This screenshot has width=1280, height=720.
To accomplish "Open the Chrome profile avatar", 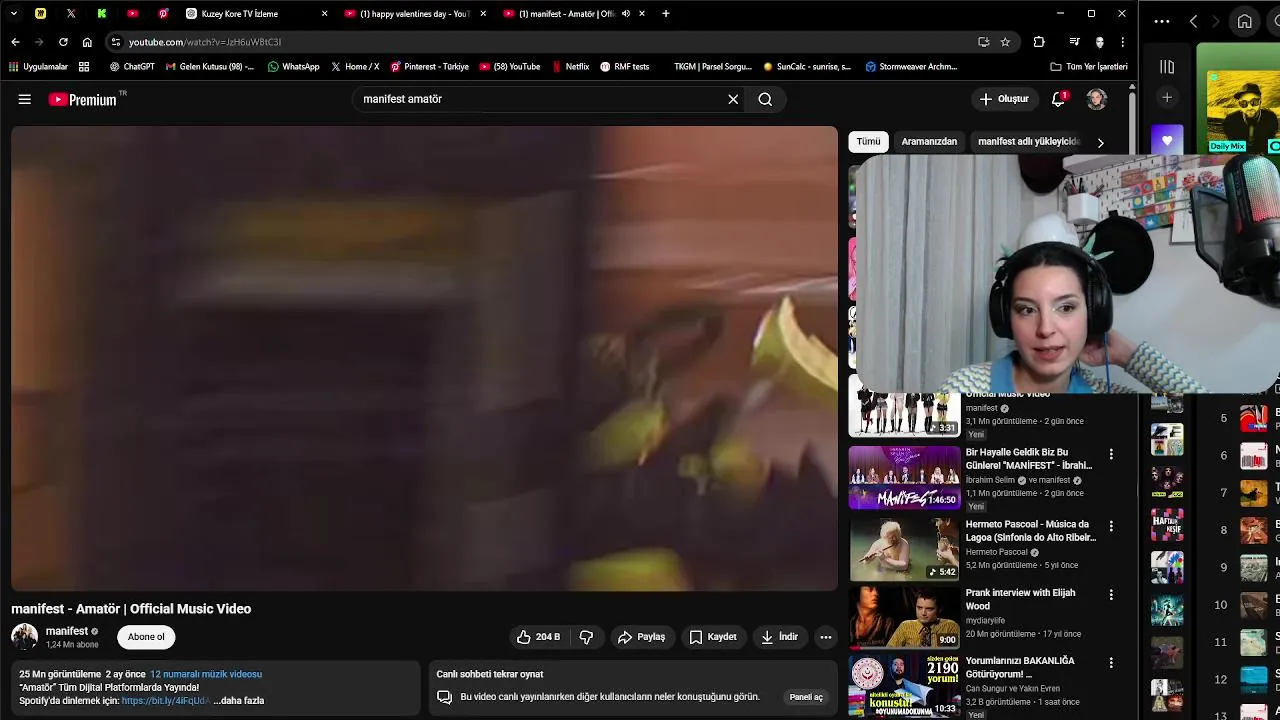I will [1099, 42].
